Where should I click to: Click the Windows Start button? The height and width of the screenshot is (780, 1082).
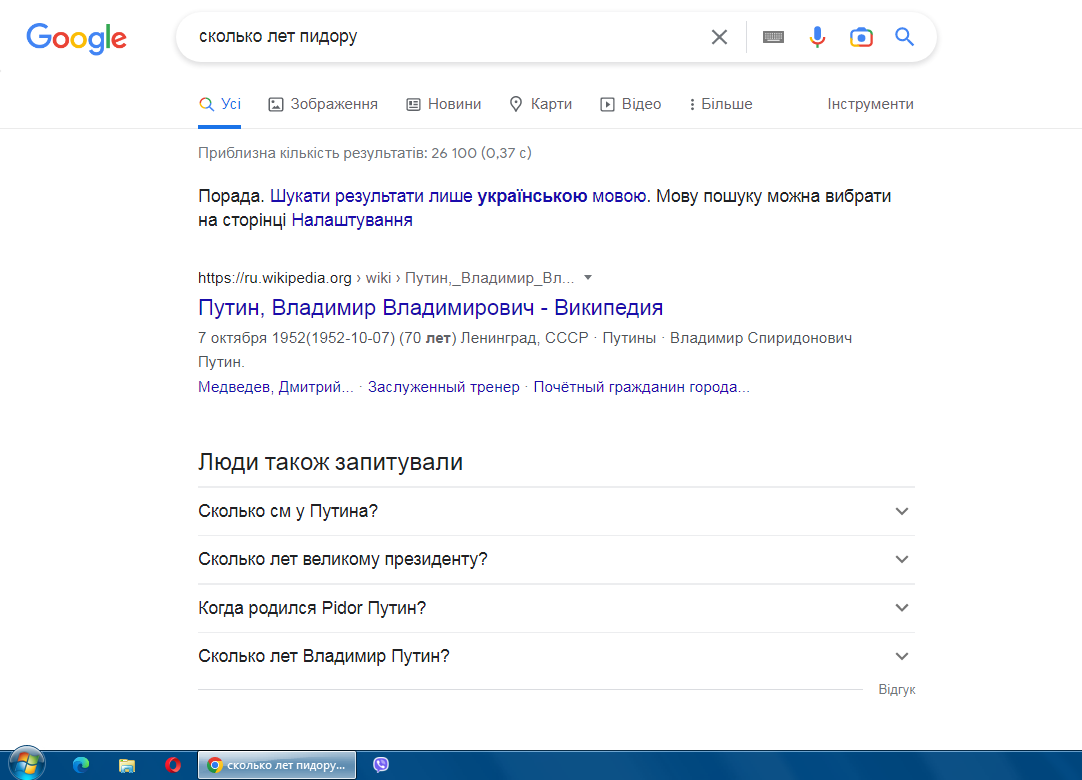[x=26, y=764]
